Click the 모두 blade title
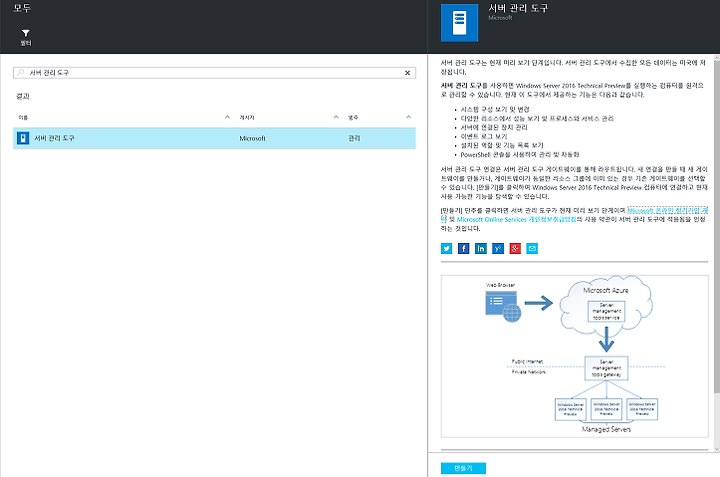Screen dimensions: 720x477 tap(22, 8)
